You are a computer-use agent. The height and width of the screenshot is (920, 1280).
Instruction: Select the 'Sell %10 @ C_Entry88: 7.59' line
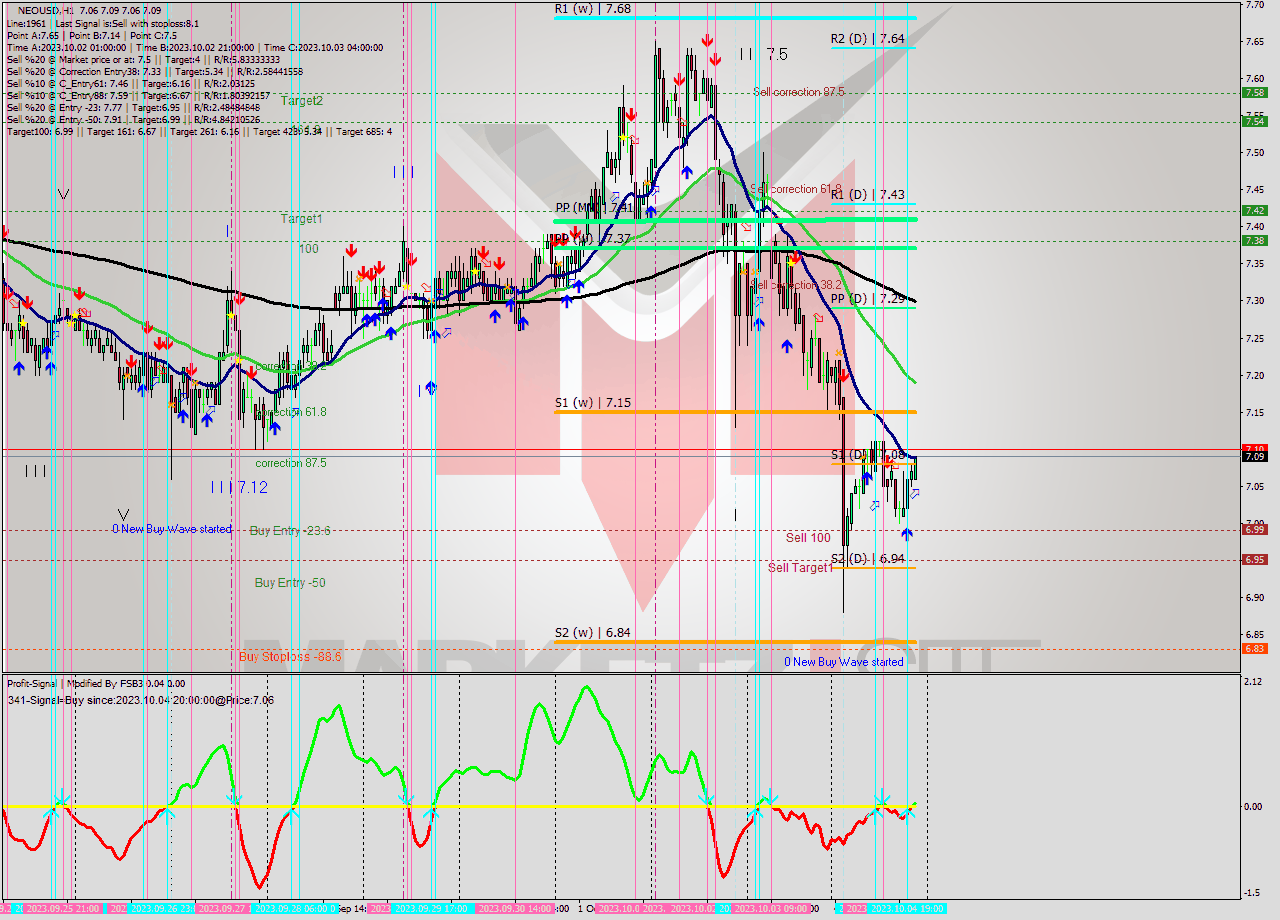[x=138, y=96]
